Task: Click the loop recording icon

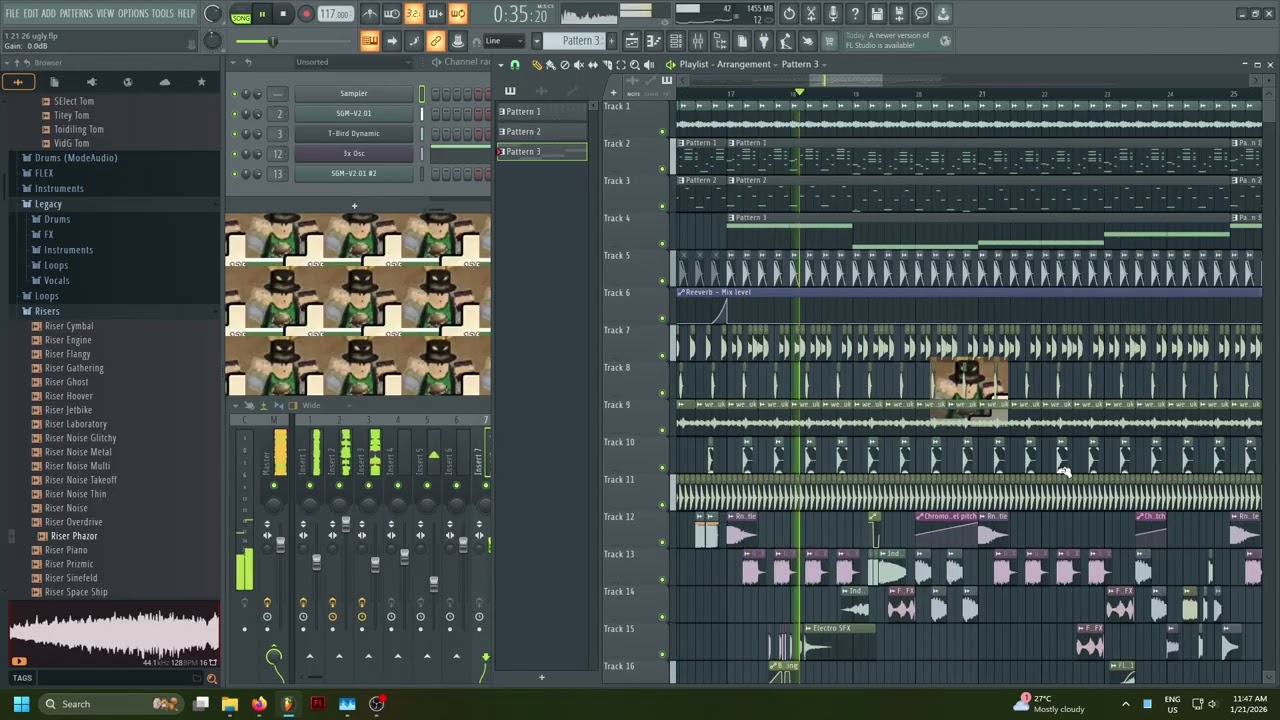Action: pos(458,14)
